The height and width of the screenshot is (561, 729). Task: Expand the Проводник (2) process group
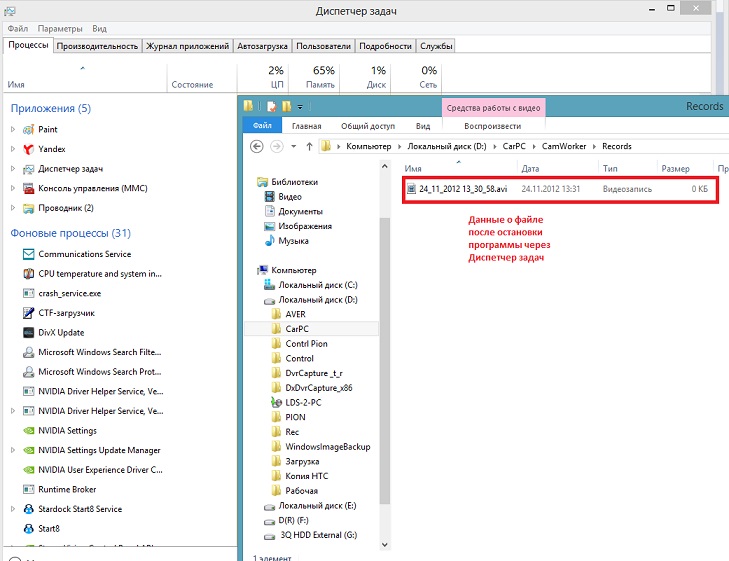tap(13, 208)
